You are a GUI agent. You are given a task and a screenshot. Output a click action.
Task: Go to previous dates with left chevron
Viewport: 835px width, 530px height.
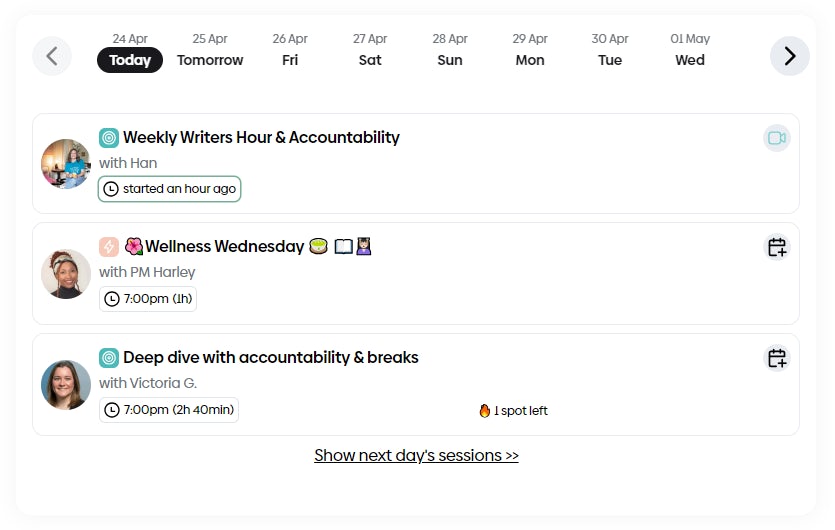click(x=52, y=56)
